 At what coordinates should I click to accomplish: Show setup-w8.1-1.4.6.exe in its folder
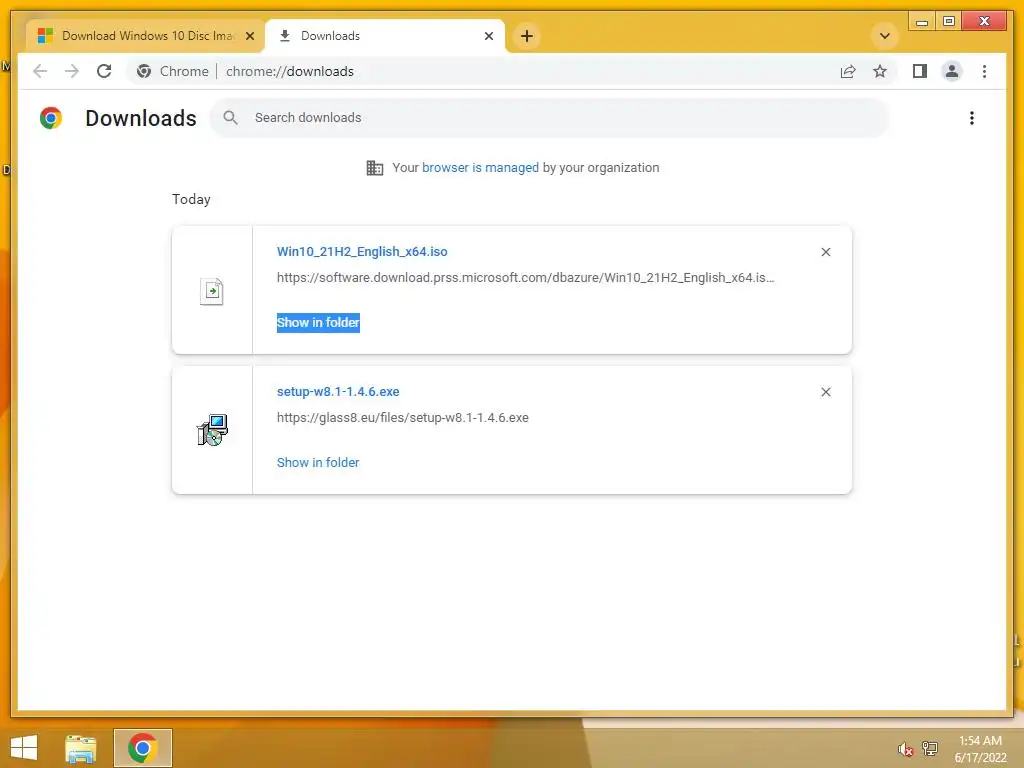318,462
